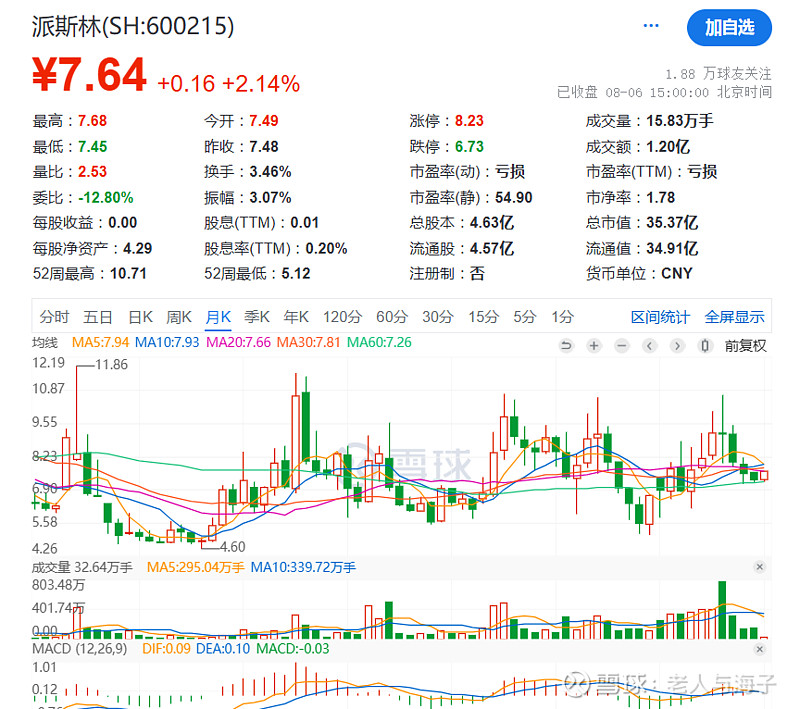Click the MA60:7.26 moving average label
Image resolution: width=800 pixels, height=709 pixels.
tap(379, 342)
